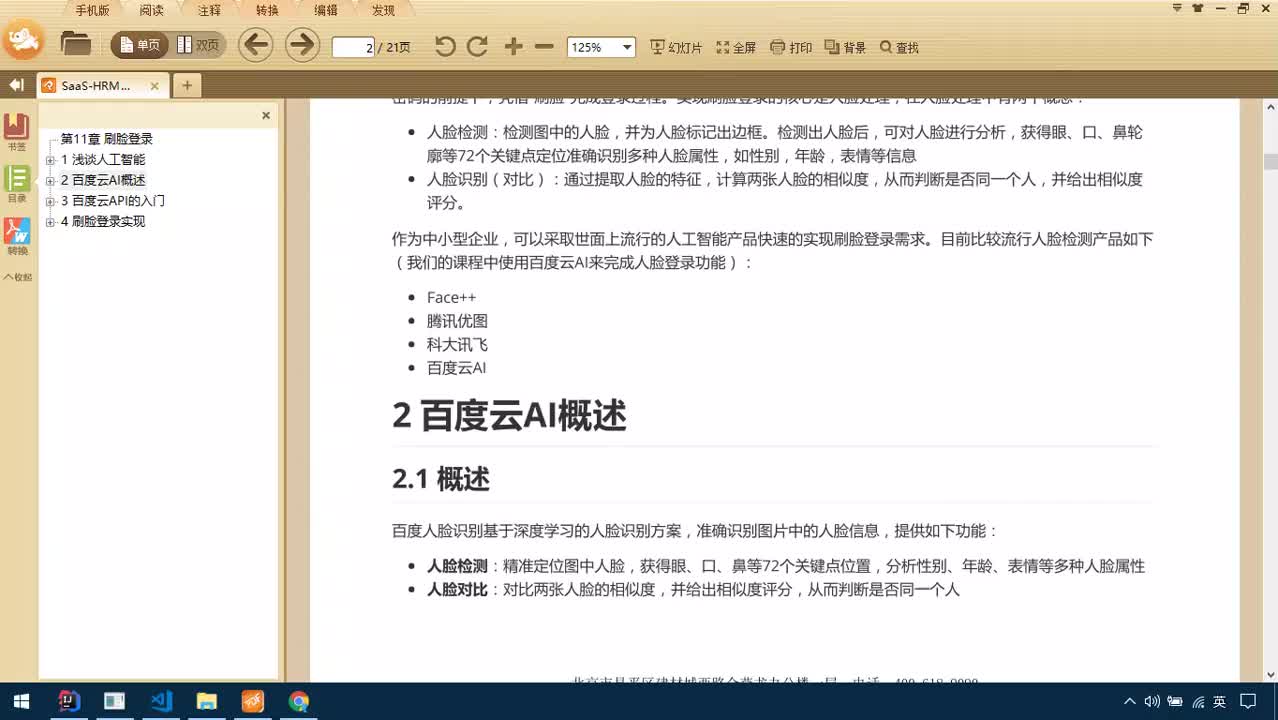
Task: Open a file with the folder icon
Action: (76, 44)
